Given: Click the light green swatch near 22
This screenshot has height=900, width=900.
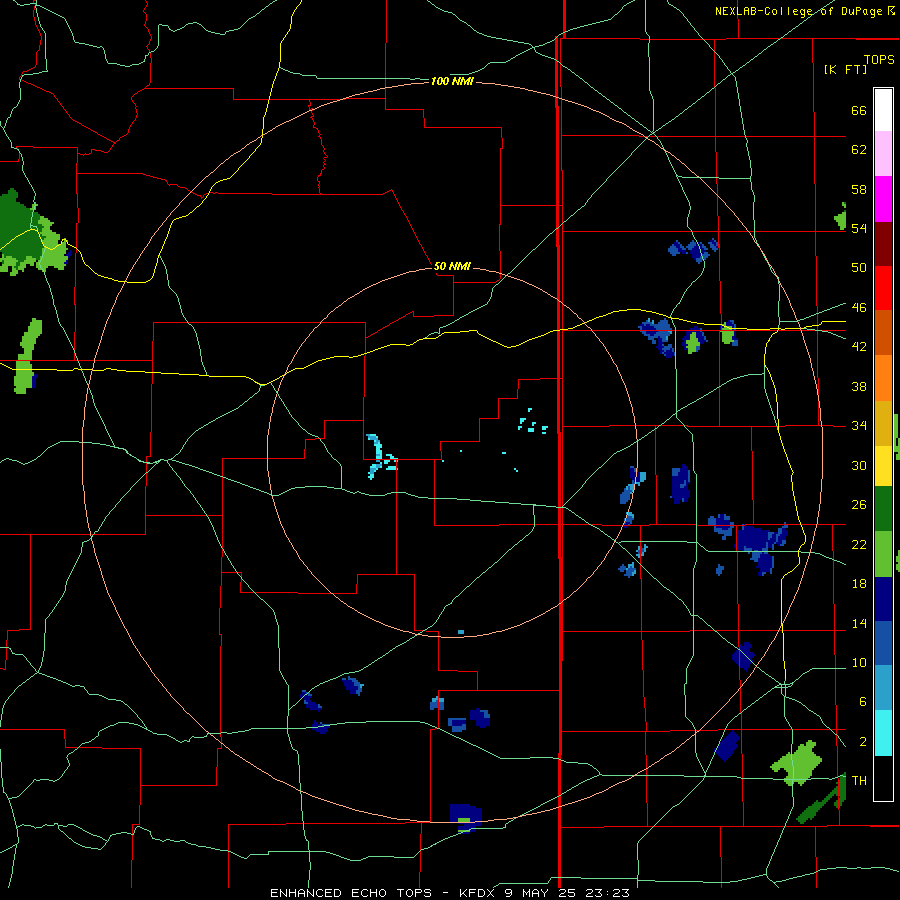Looking at the screenshot, I should tap(883, 554).
